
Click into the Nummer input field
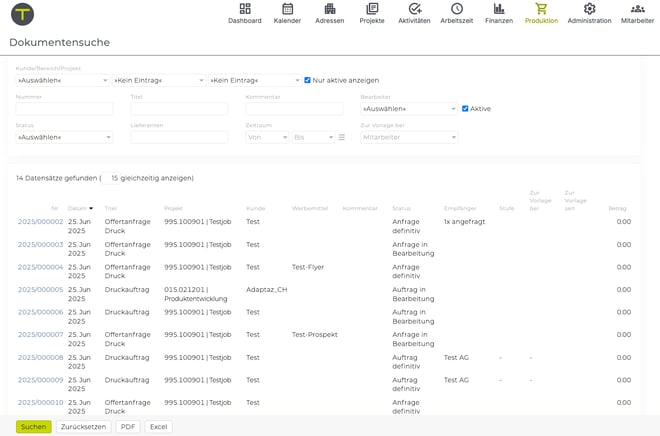pyautogui.click(x=64, y=109)
